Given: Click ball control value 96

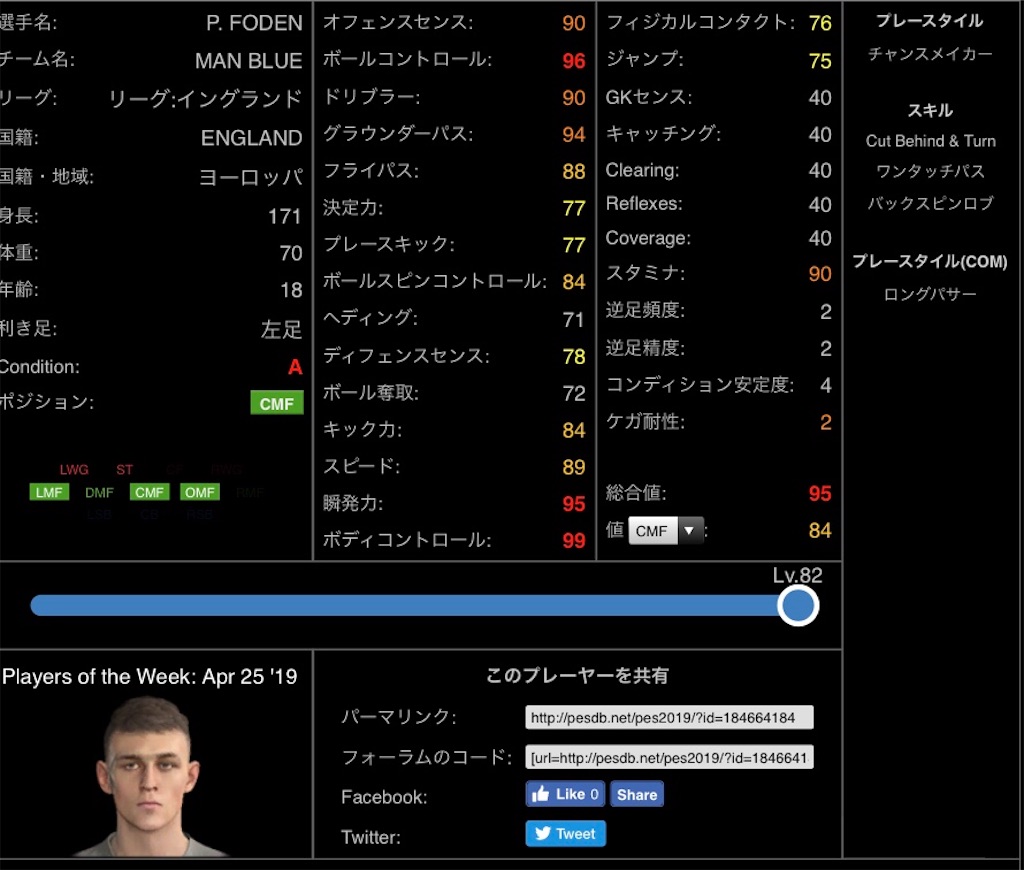Looking at the screenshot, I should [x=573, y=61].
